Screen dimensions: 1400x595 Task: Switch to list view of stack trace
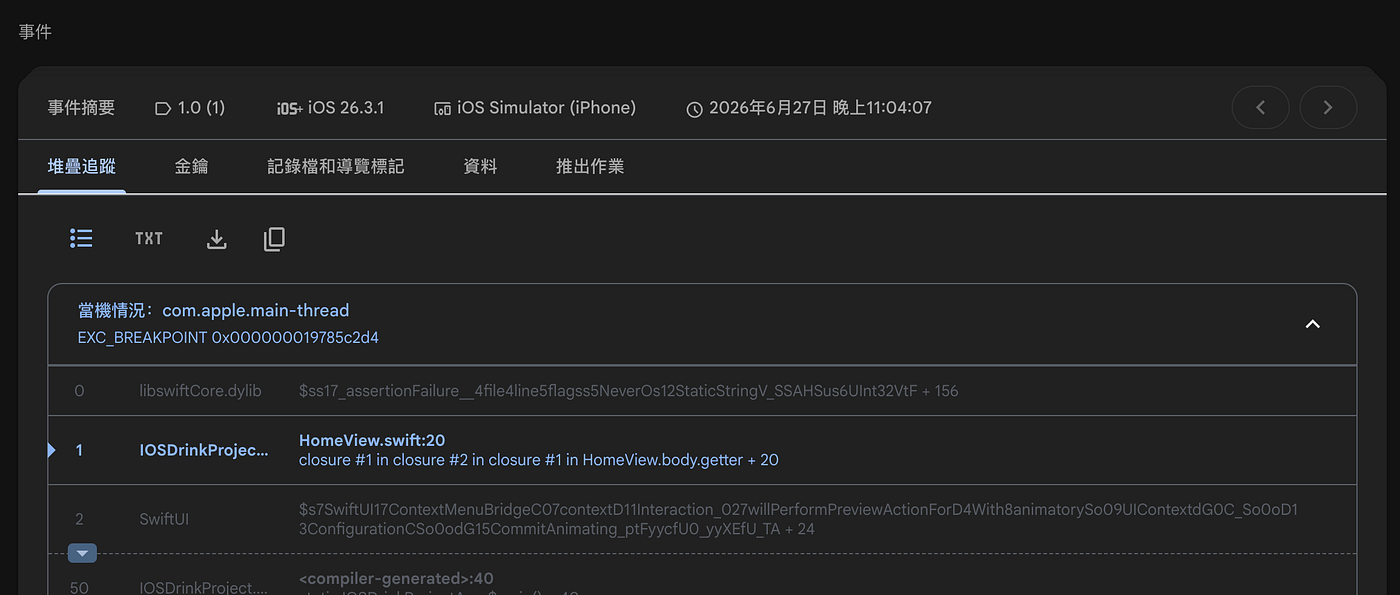(81, 238)
